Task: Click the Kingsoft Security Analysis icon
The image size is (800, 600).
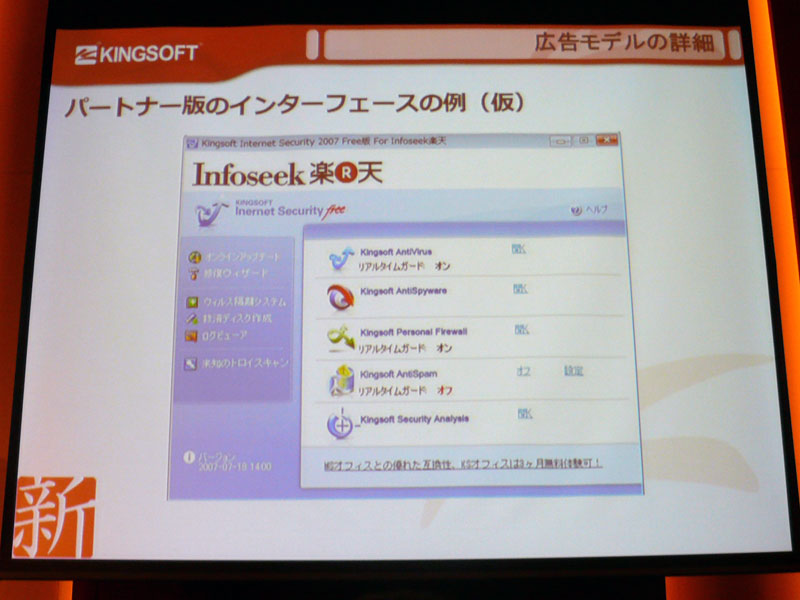Action: (x=340, y=423)
